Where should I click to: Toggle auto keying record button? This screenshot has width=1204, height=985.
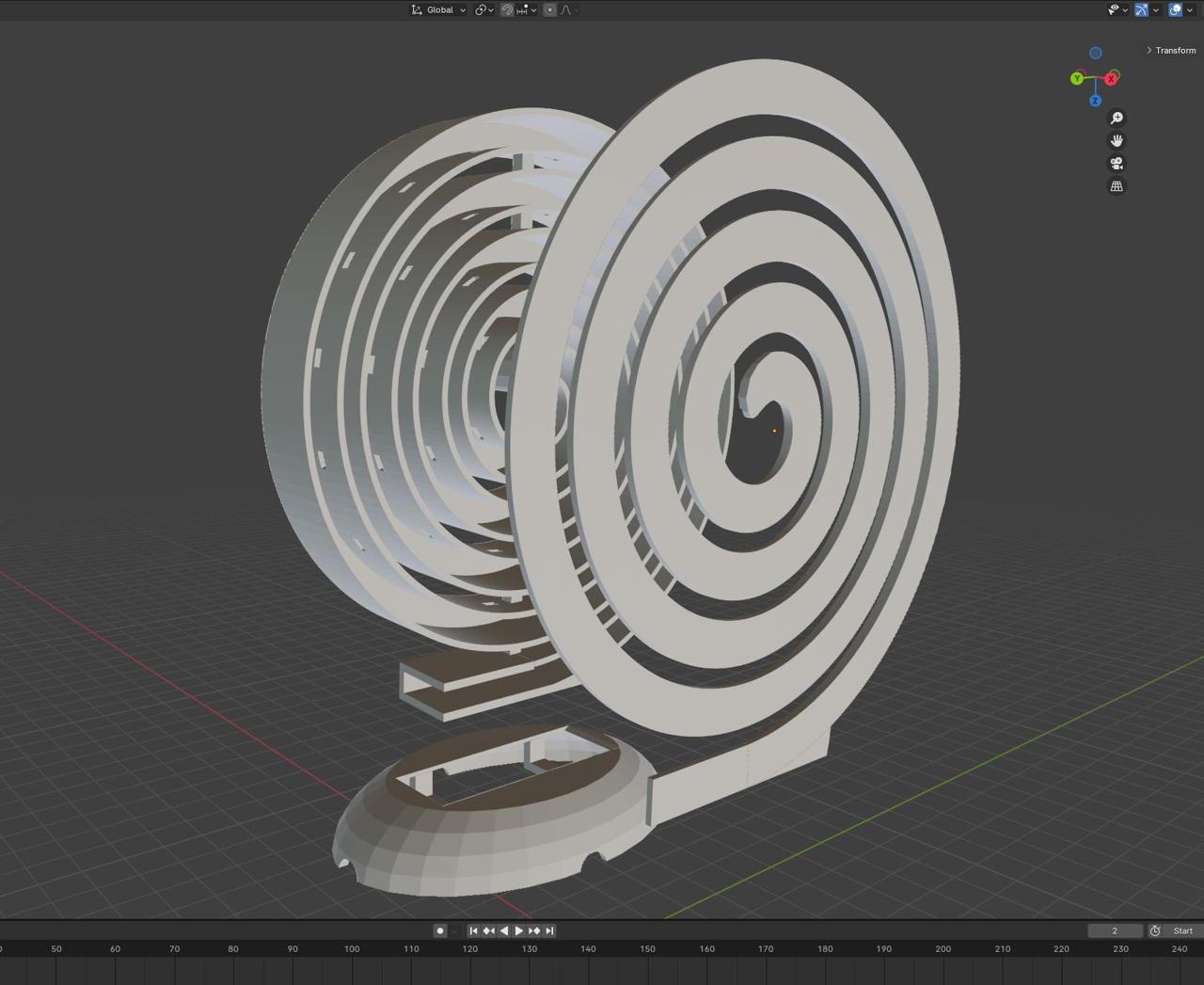(x=439, y=930)
